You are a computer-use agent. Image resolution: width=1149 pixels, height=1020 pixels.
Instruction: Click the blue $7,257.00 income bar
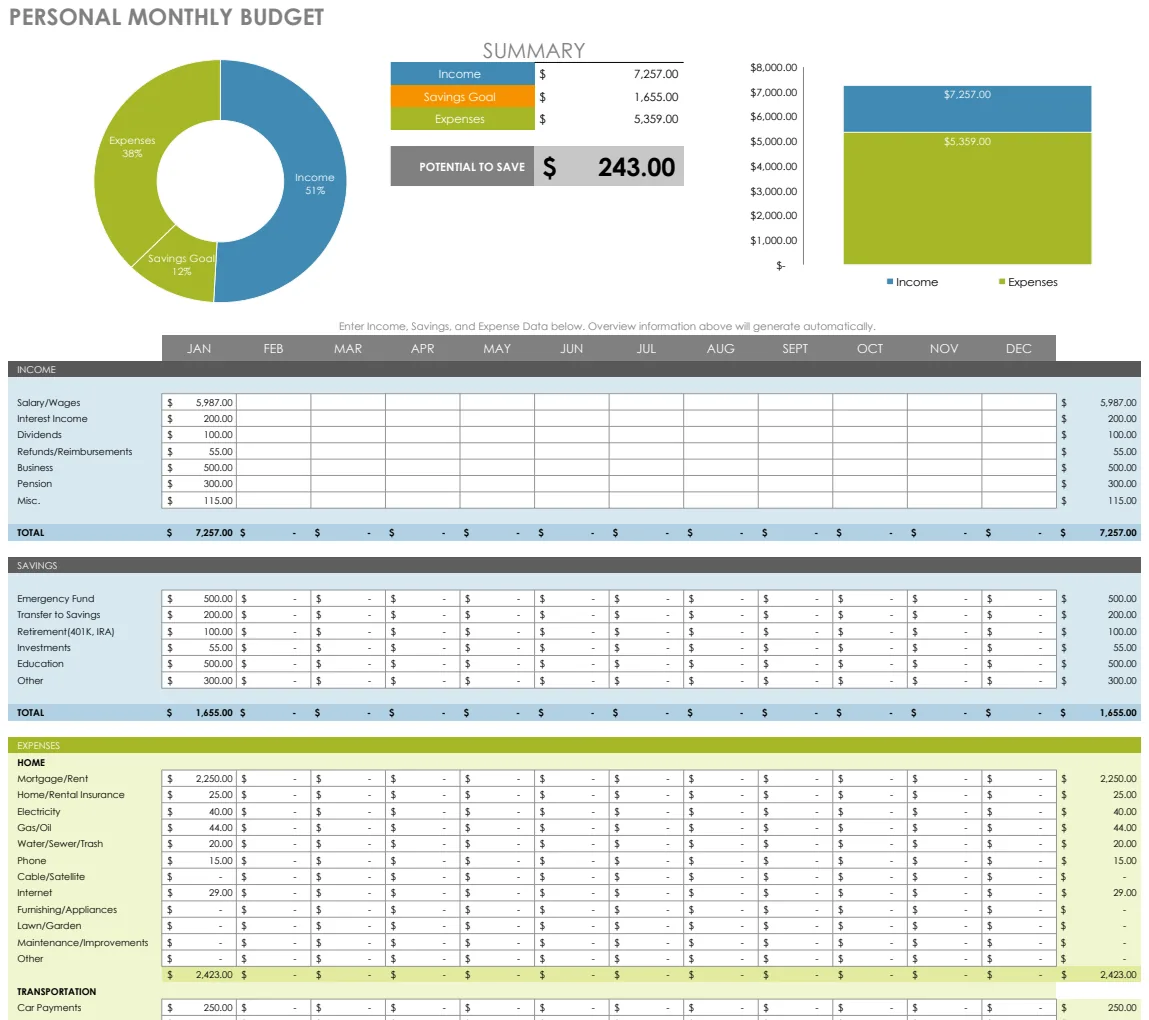pos(967,109)
